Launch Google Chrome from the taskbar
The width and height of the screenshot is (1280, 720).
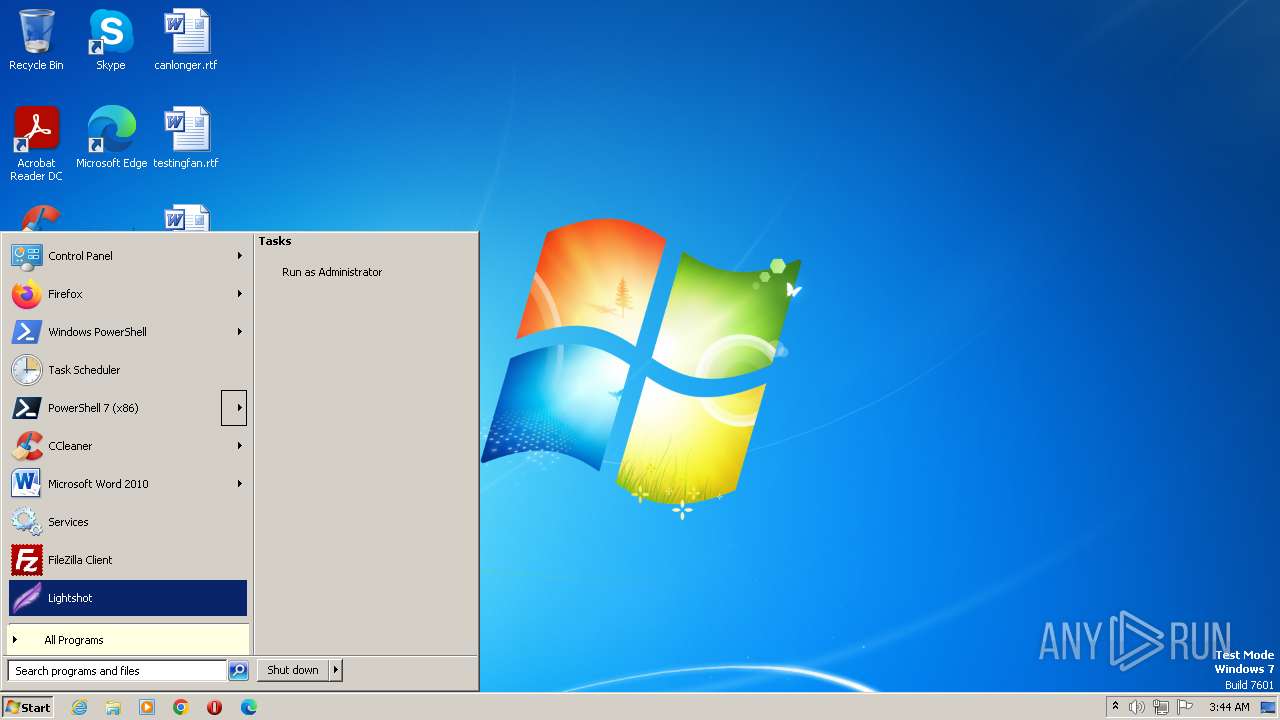(181, 707)
